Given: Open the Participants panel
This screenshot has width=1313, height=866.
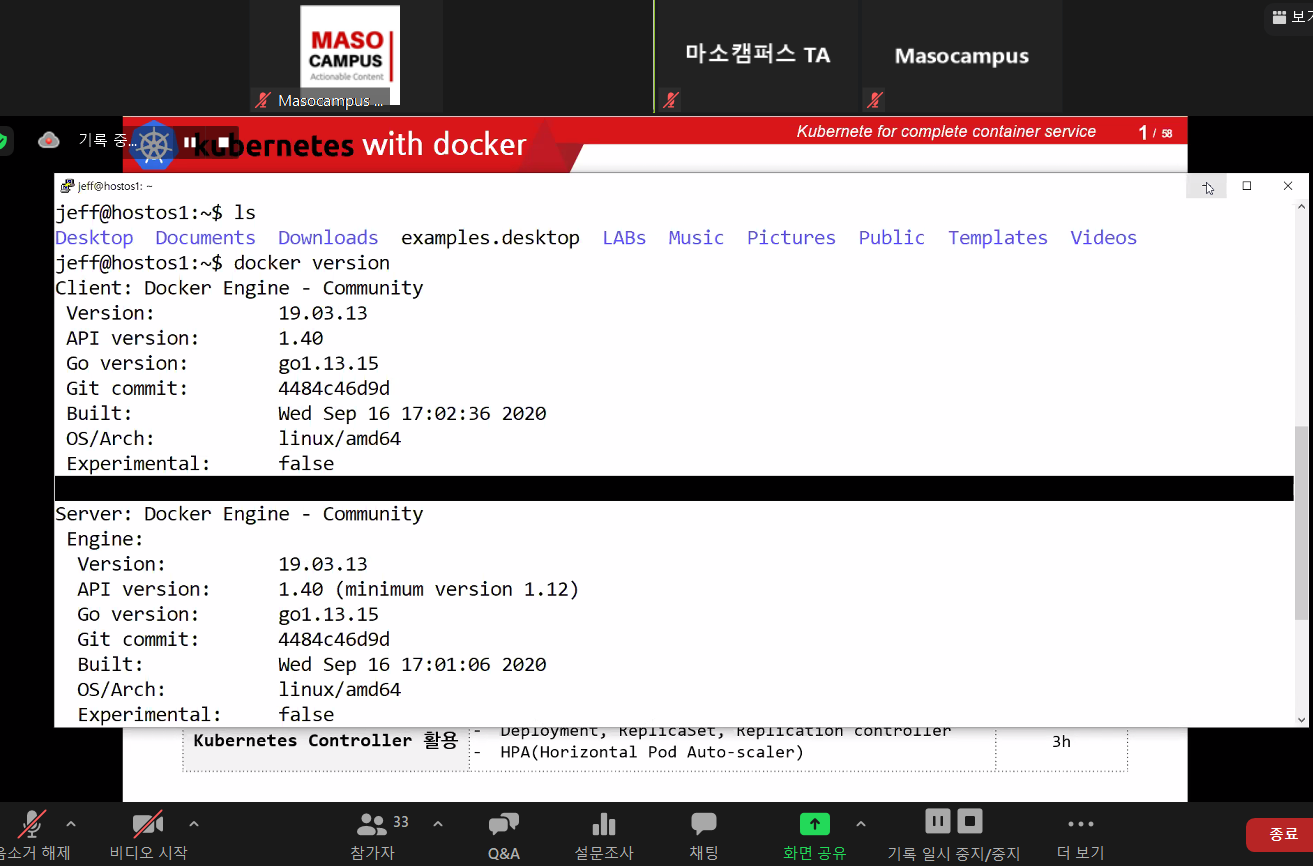Looking at the screenshot, I should pyautogui.click(x=372, y=826).
